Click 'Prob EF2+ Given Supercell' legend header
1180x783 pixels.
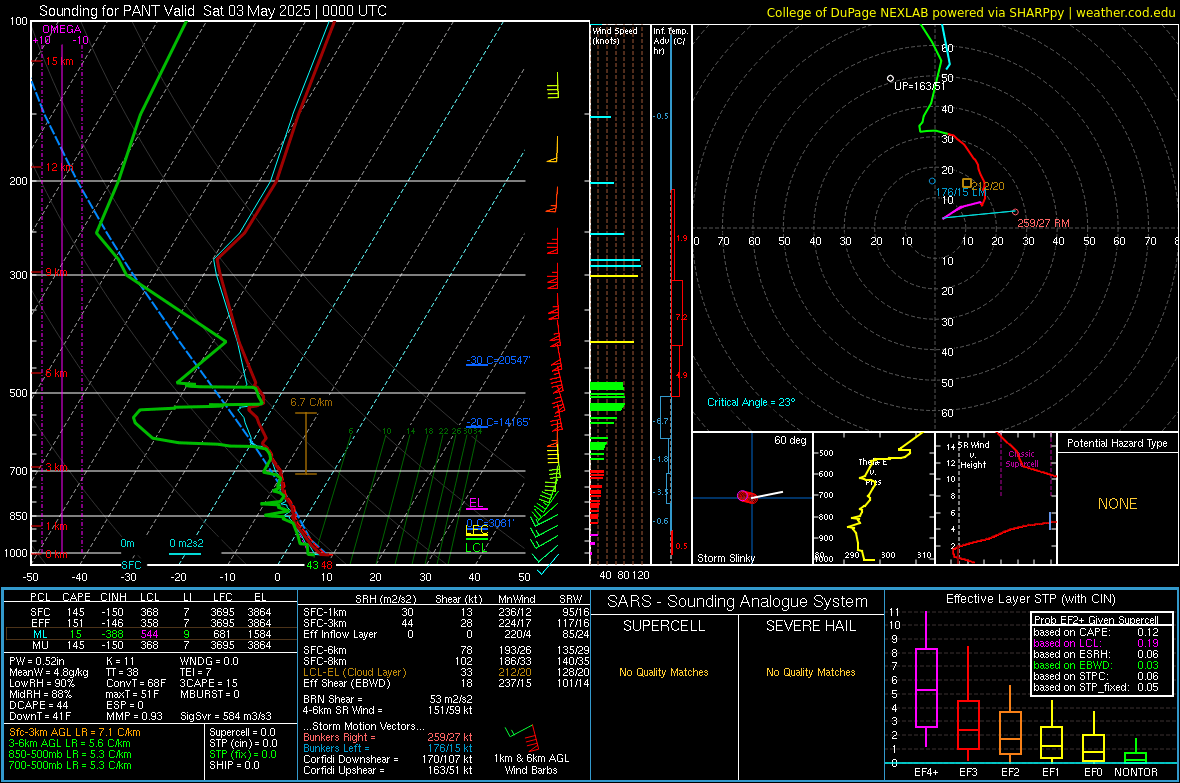click(1096, 620)
